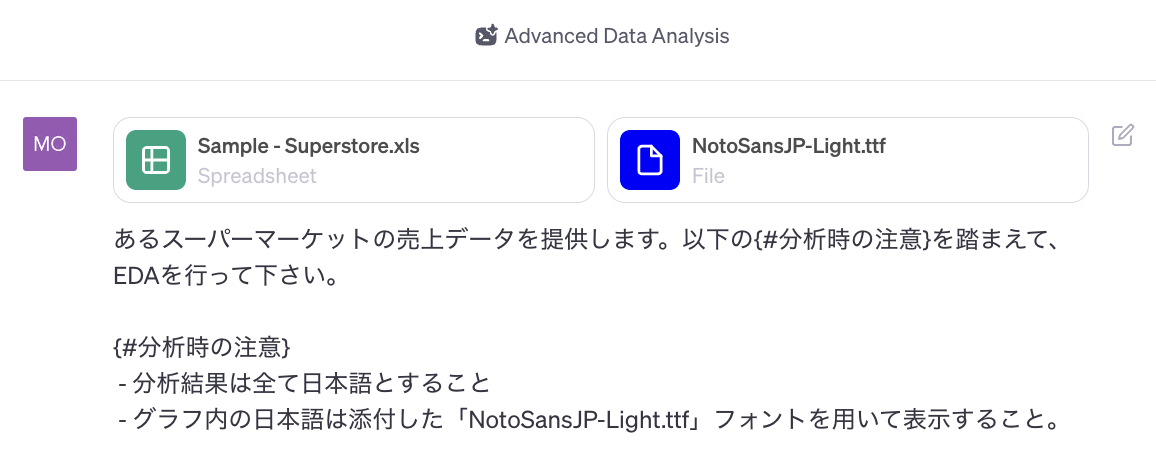Click the Advanced Data Analysis sparkle icon
1156x460 pixels.
486,36
